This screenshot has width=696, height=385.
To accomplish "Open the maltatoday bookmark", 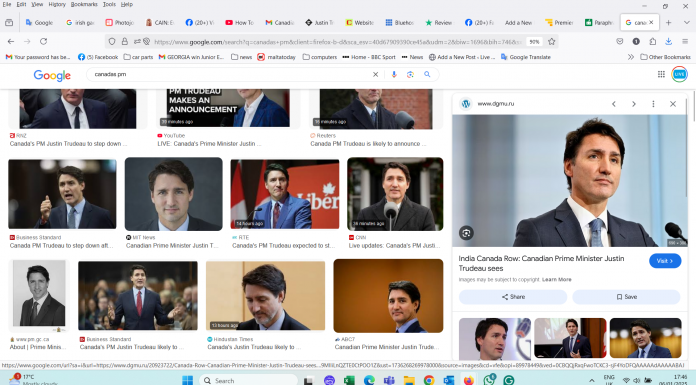I will pos(277,57).
